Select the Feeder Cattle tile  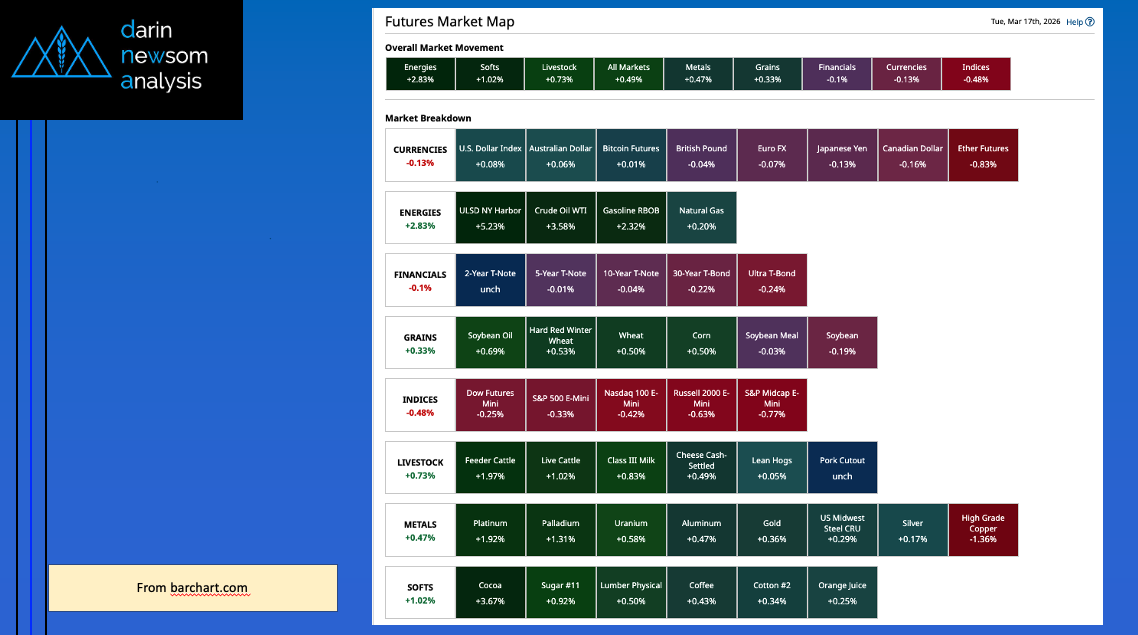tap(490, 467)
